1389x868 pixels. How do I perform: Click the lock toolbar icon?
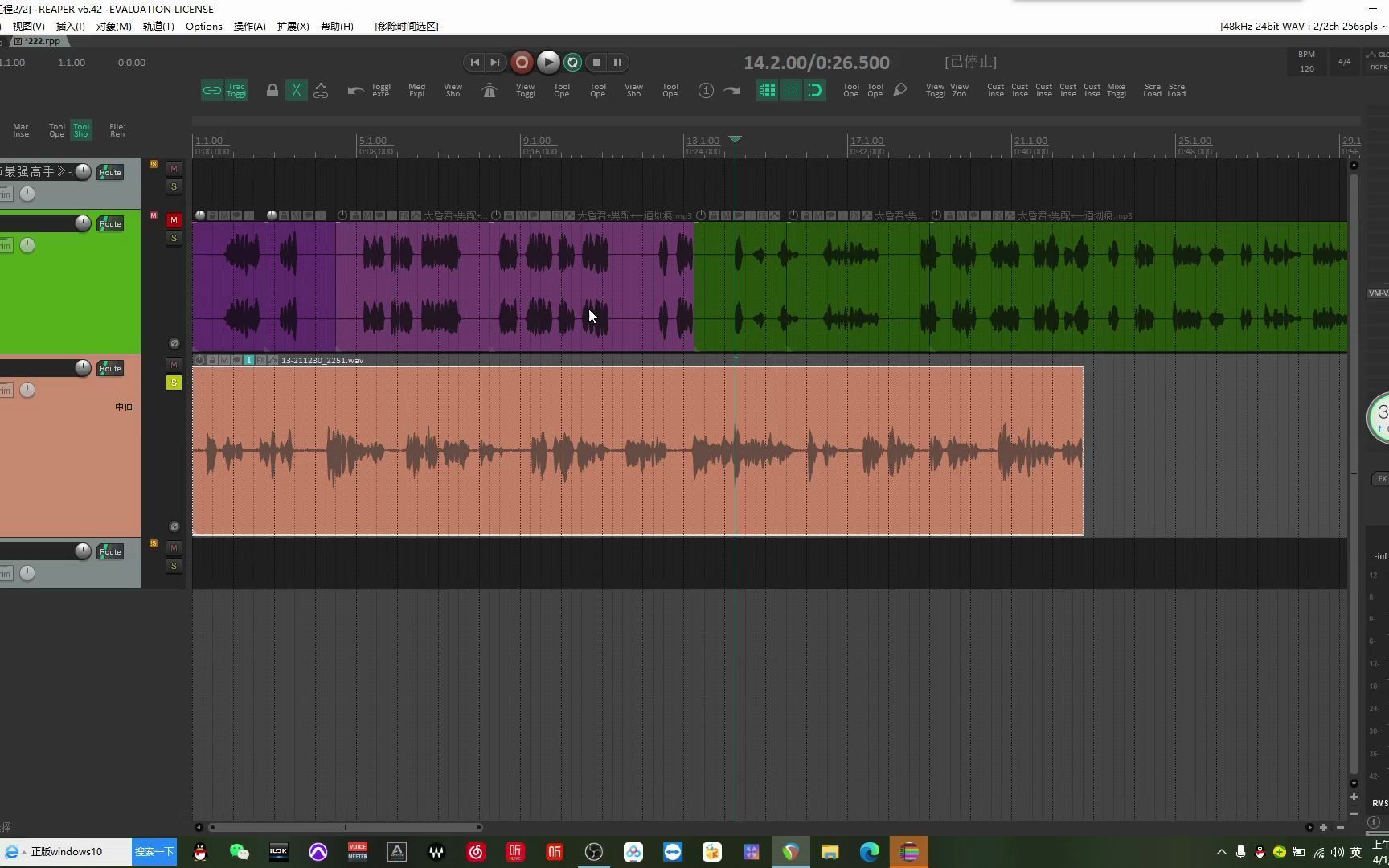tap(272, 90)
